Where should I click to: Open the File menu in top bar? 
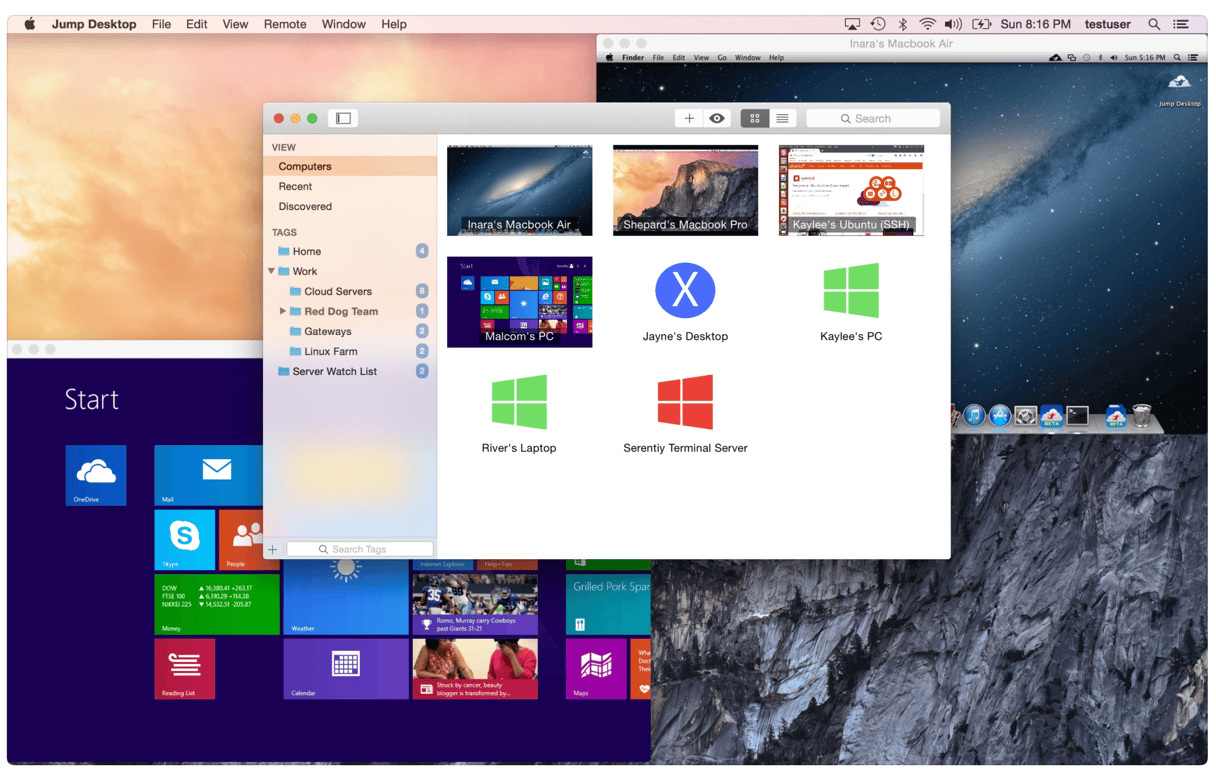pyautogui.click(x=161, y=24)
